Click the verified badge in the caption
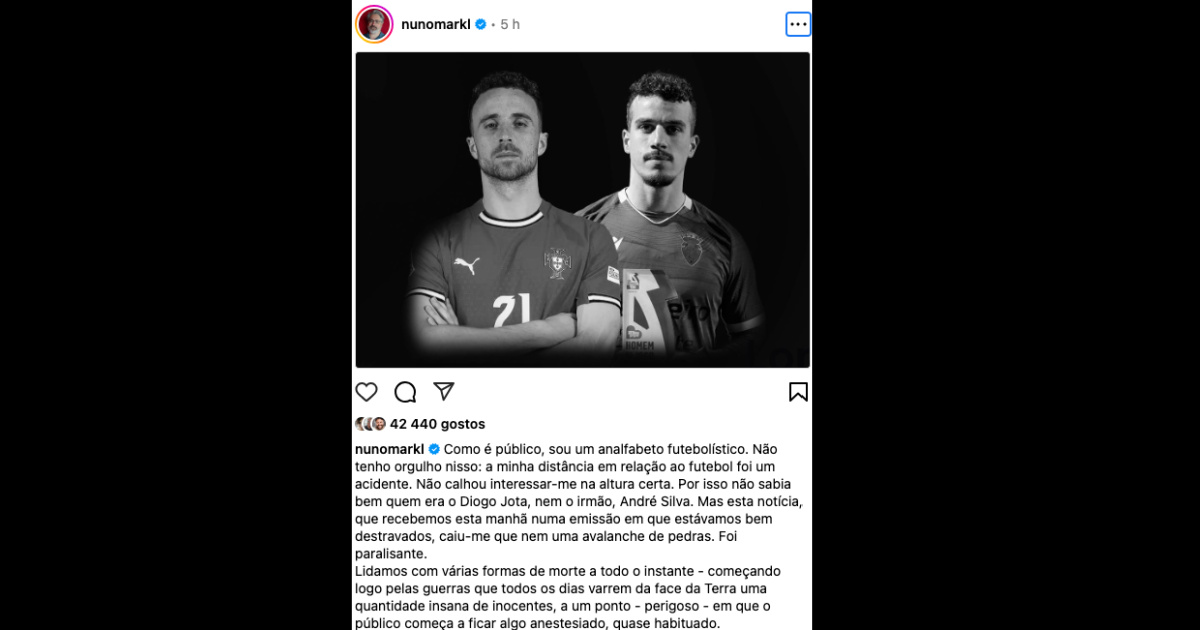The width and height of the screenshot is (1200, 630). point(434,449)
